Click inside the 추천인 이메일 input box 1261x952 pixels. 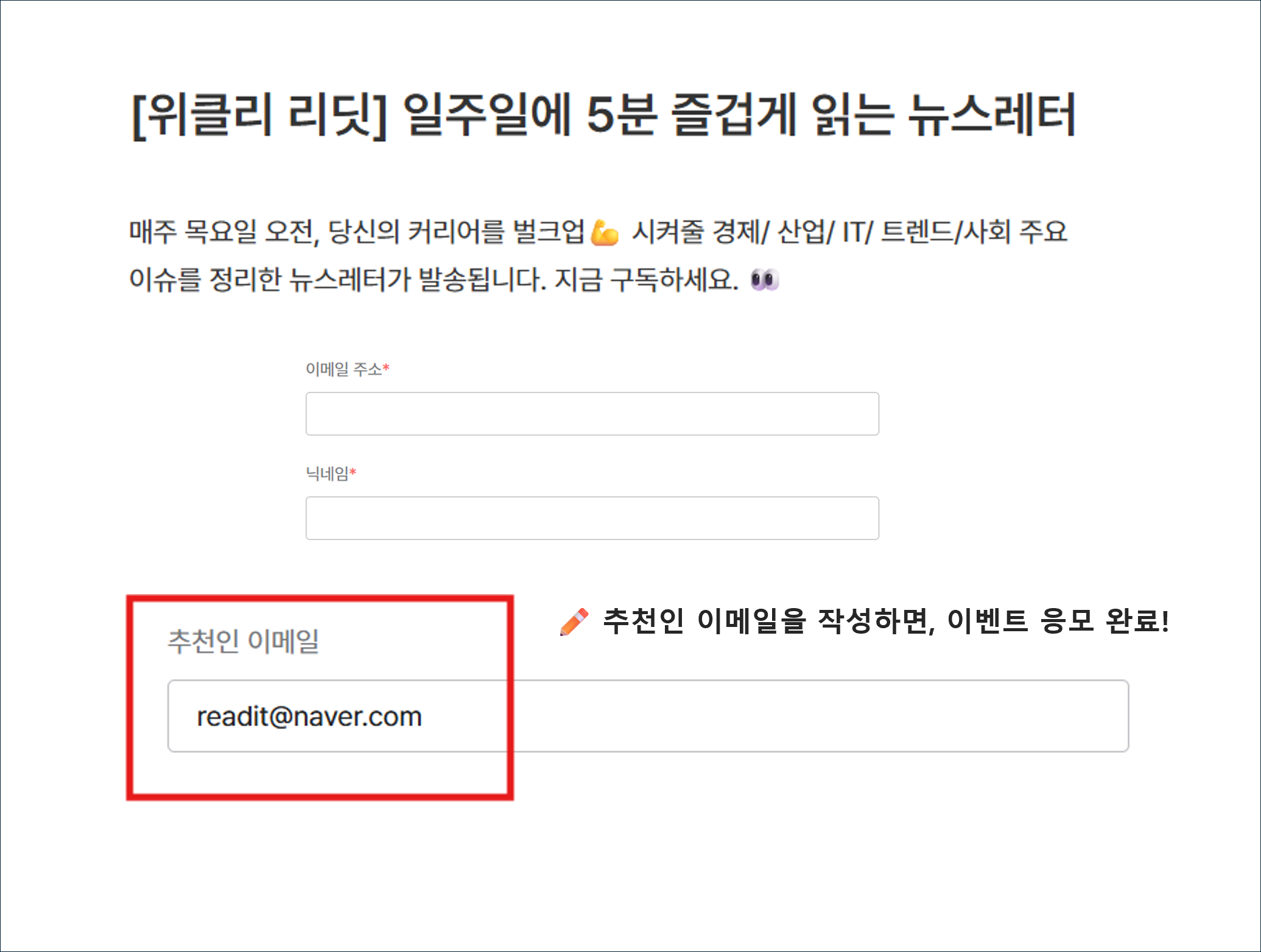tap(648, 716)
